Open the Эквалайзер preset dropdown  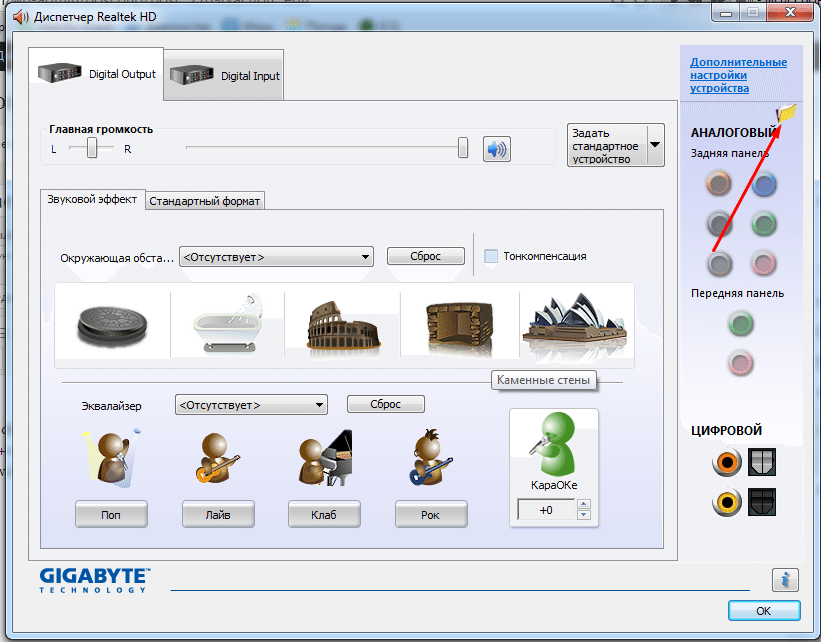tap(251, 405)
